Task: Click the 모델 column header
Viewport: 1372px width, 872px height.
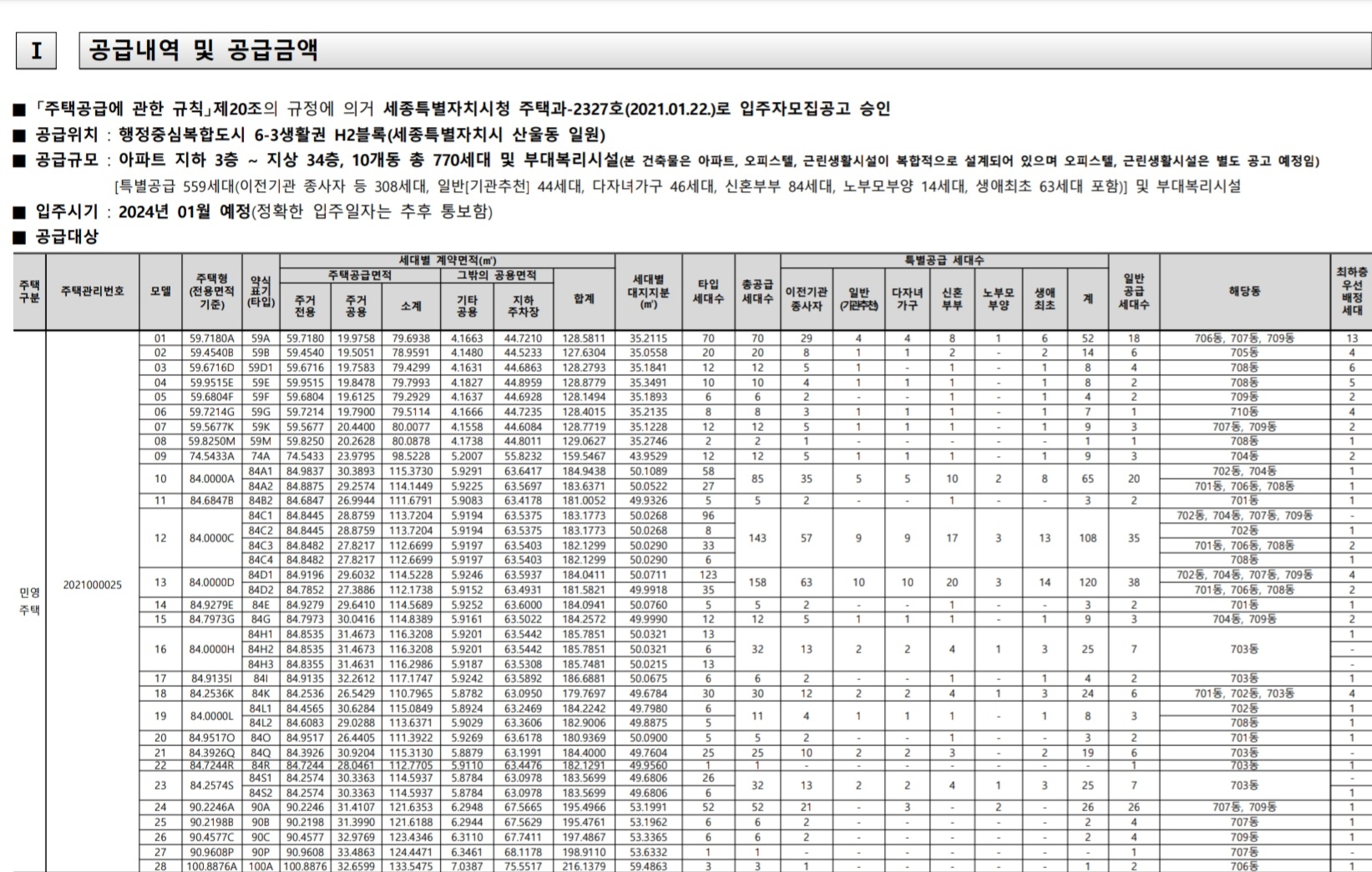Action: 160,291
